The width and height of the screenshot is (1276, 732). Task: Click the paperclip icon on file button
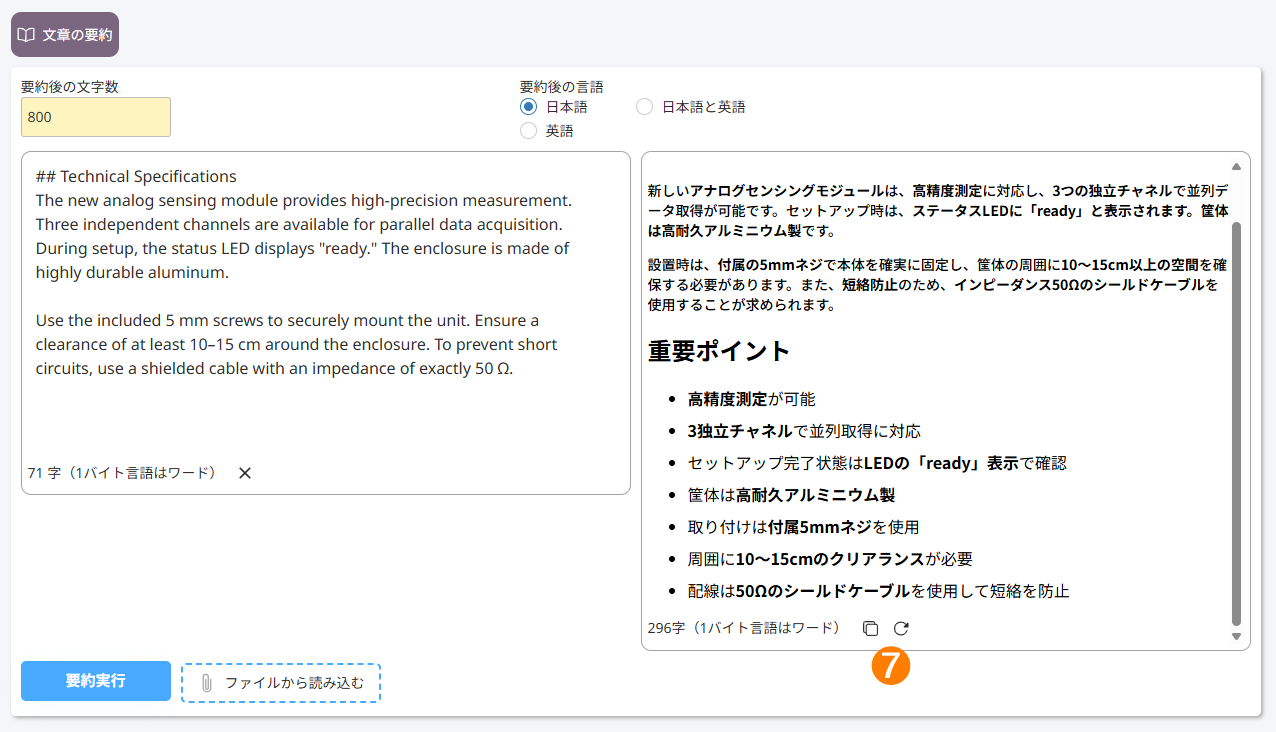pos(206,683)
